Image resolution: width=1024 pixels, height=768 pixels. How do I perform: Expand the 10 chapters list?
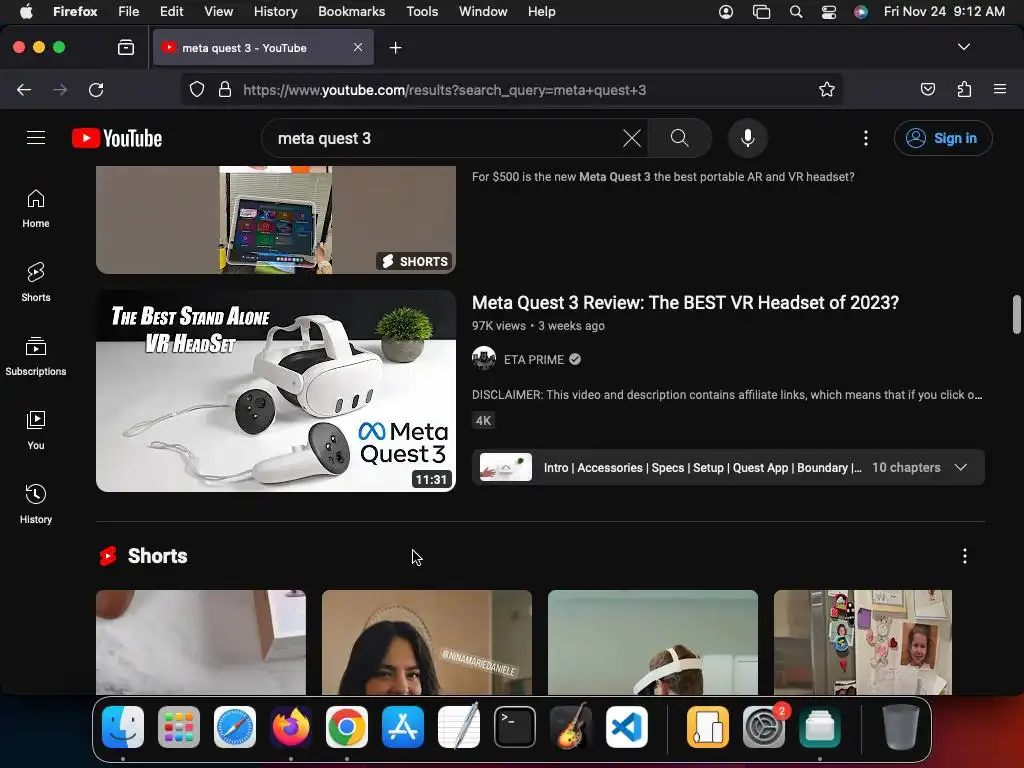tap(961, 468)
